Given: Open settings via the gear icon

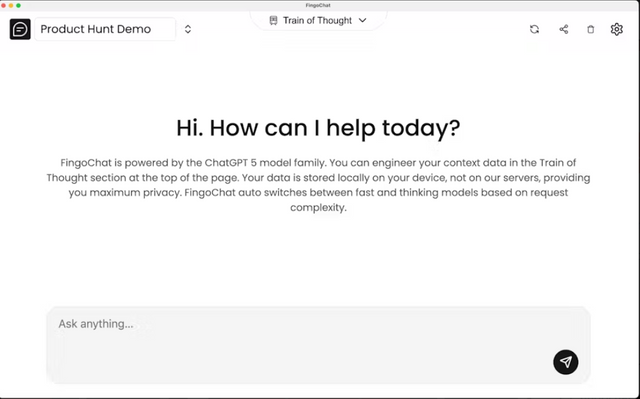Looking at the screenshot, I should coord(617,29).
